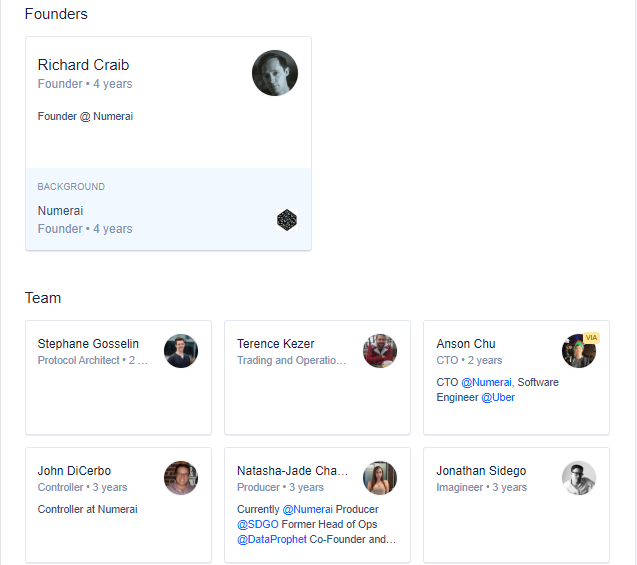Click Natasha-Jade's profile picture
The height and width of the screenshot is (565, 637).
(x=380, y=478)
